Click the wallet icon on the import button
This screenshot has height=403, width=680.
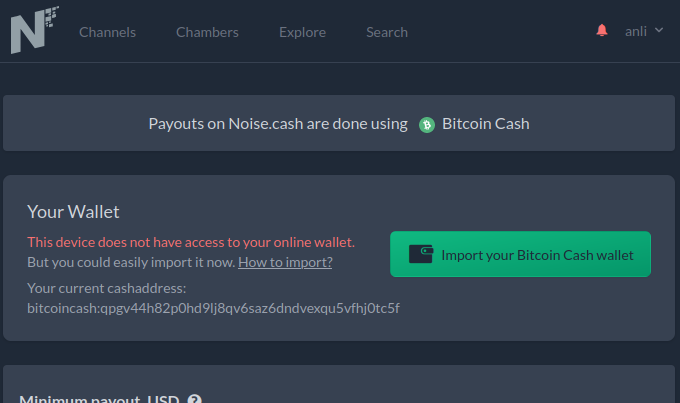coord(421,254)
